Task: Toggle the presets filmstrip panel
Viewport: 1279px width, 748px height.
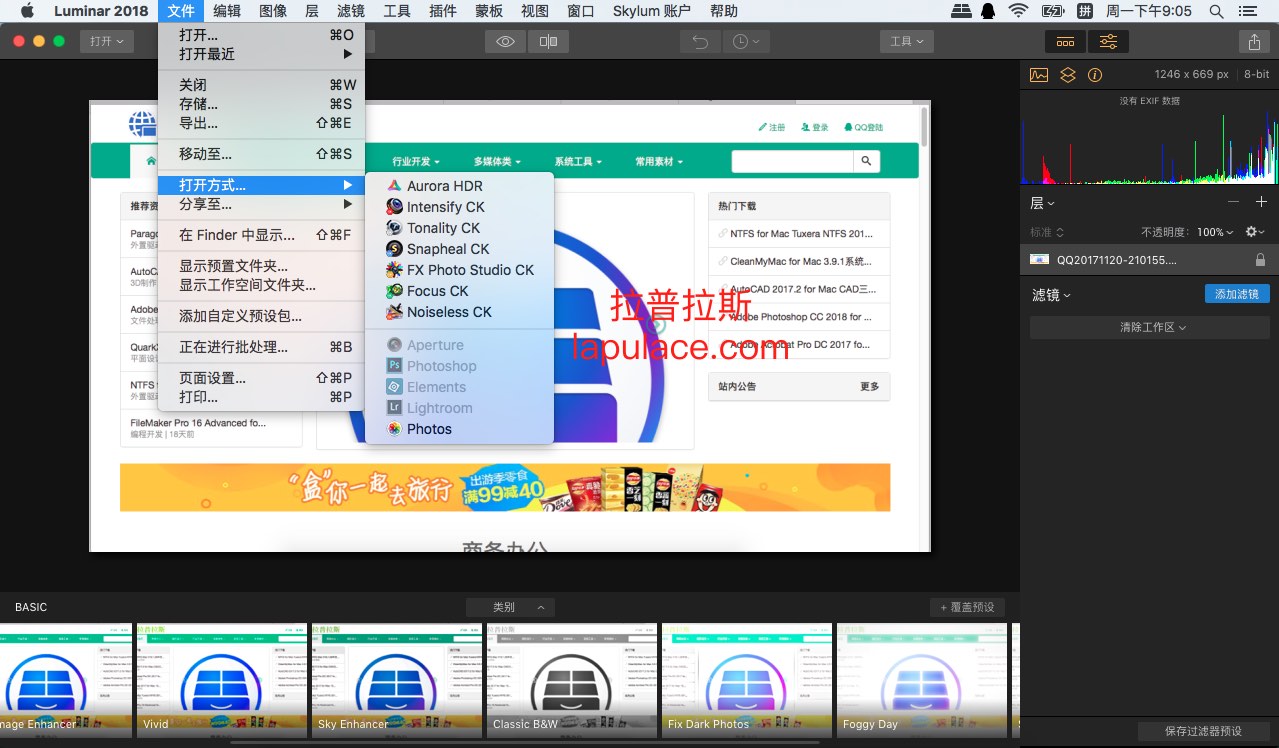Action: tap(1066, 42)
